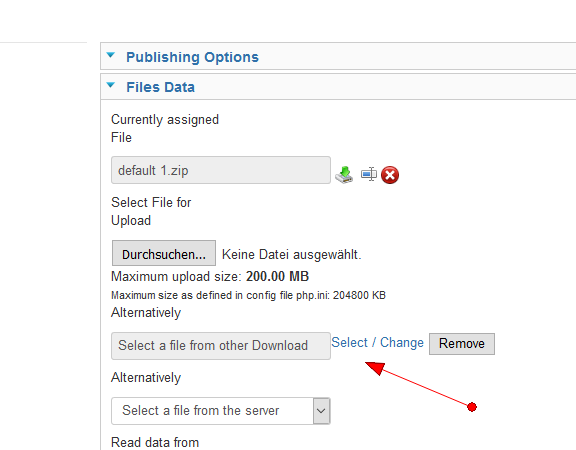Click the 'Currently assigned File' label

point(165,129)
